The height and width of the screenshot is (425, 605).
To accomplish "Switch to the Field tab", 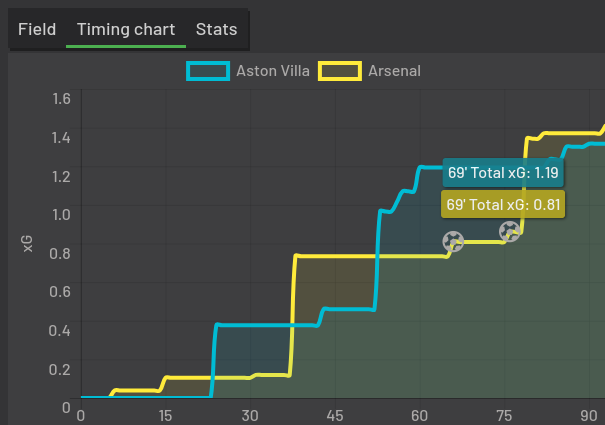I will click(x=37, y=30).
